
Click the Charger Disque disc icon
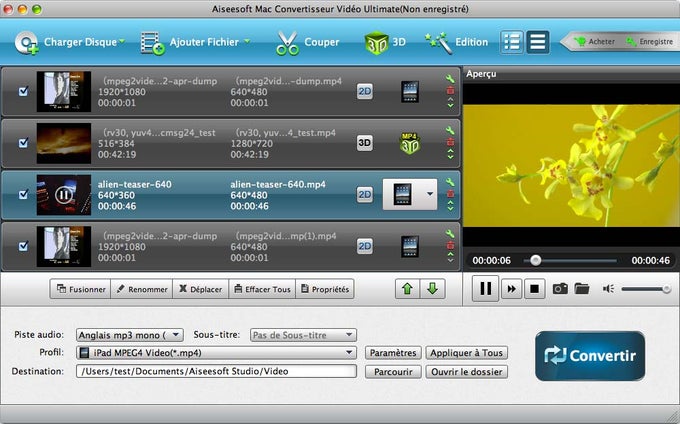click(x=26, y=43)
